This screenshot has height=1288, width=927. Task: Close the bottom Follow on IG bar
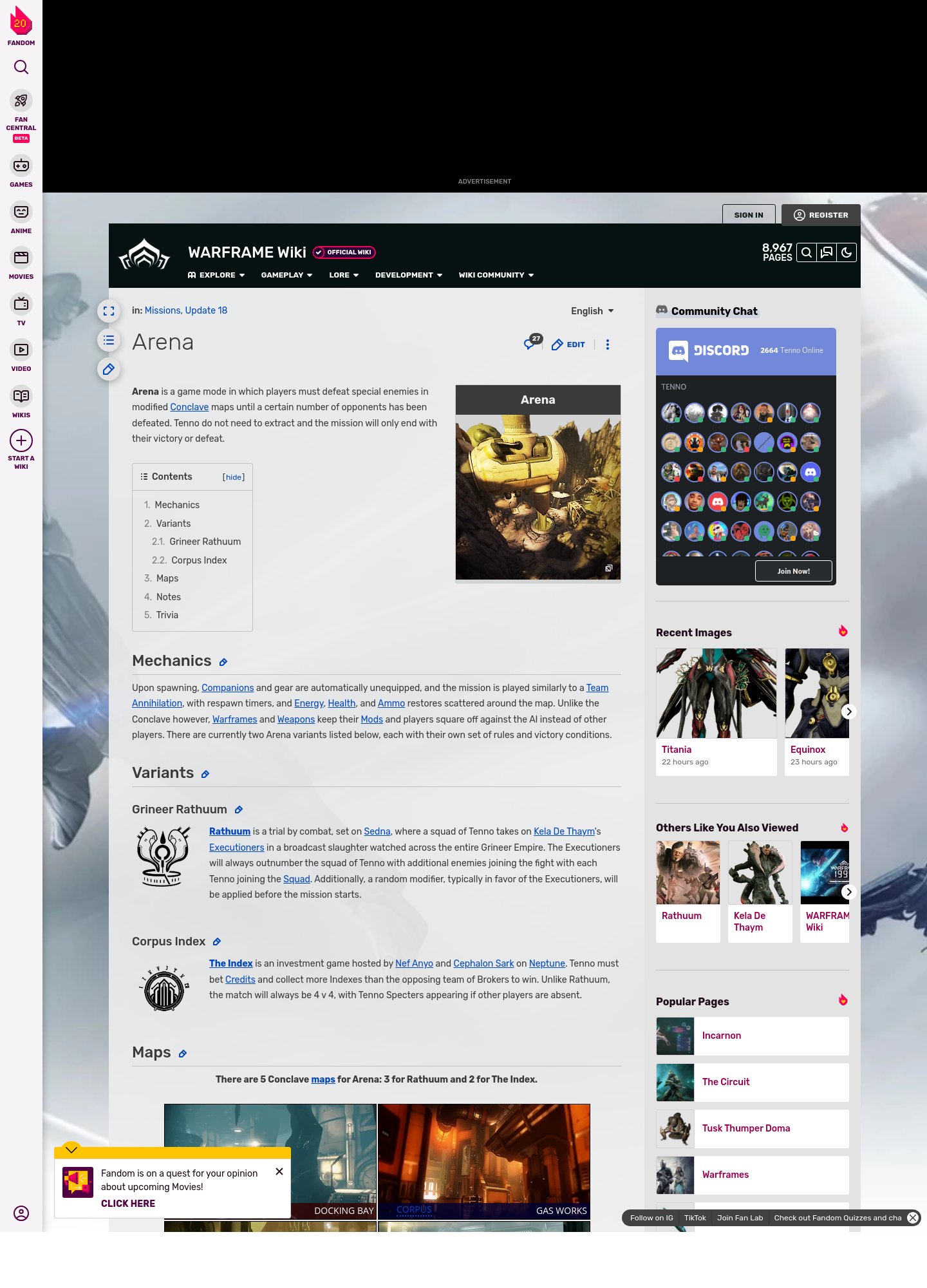click(913, 1218)
